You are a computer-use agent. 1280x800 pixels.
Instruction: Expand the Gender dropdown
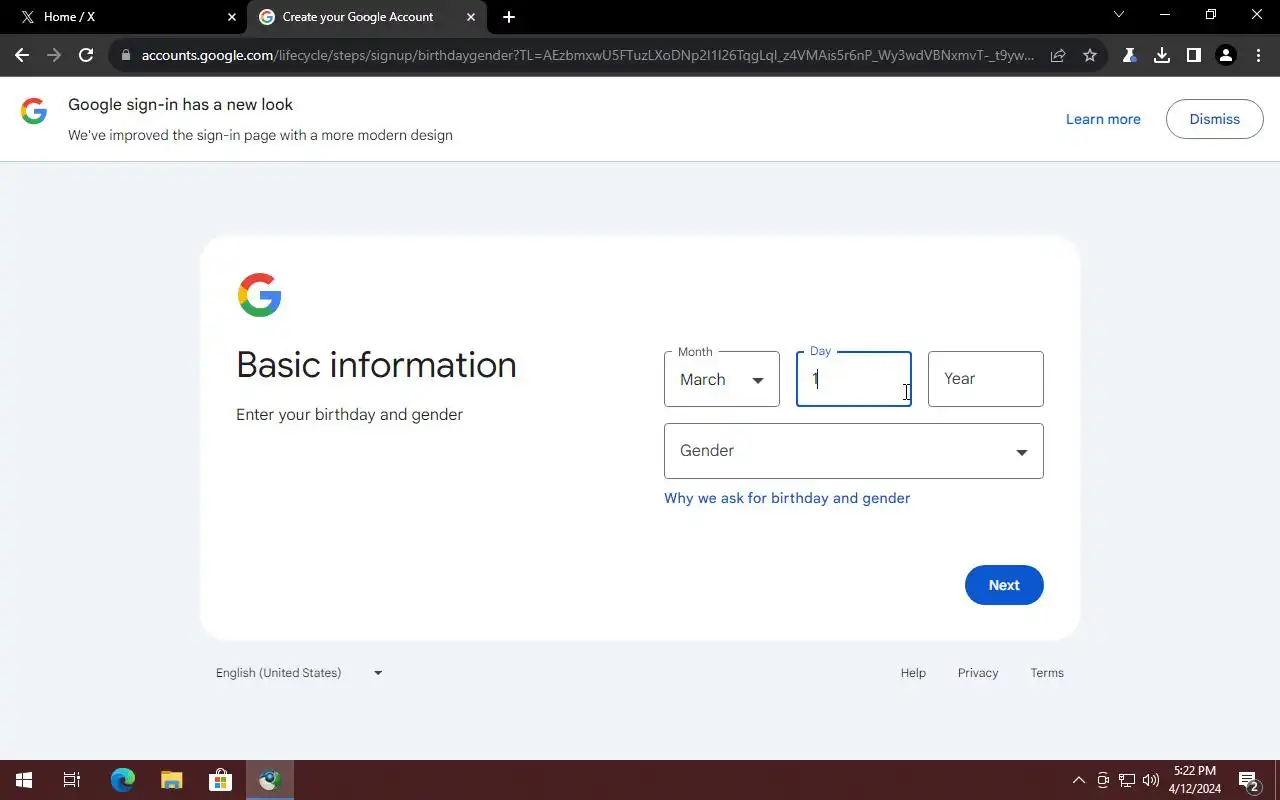tap(854, 451)
